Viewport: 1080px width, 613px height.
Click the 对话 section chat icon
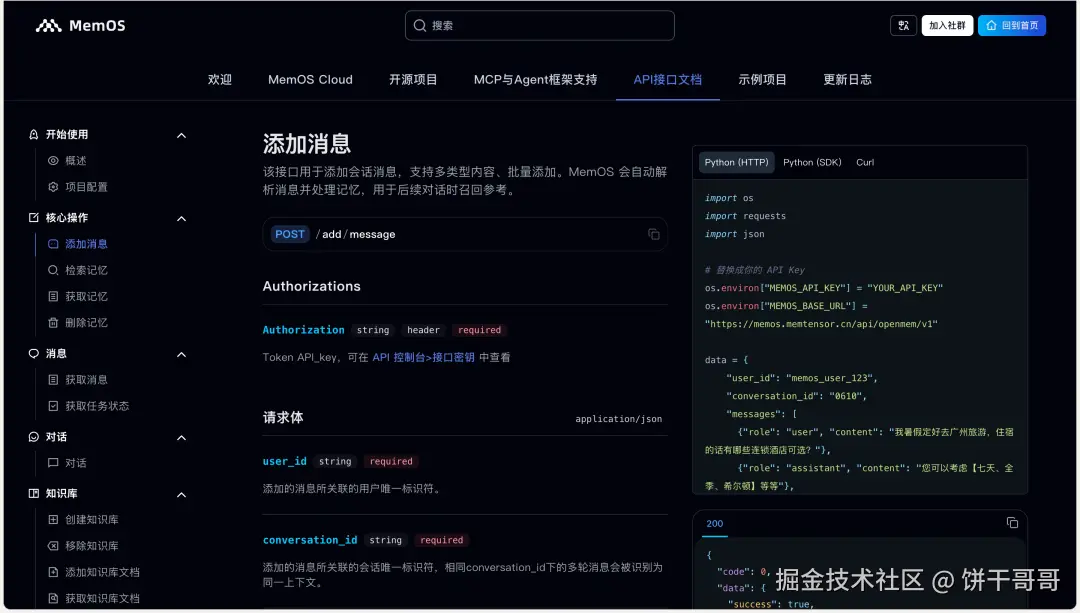(x=34, y=437)
